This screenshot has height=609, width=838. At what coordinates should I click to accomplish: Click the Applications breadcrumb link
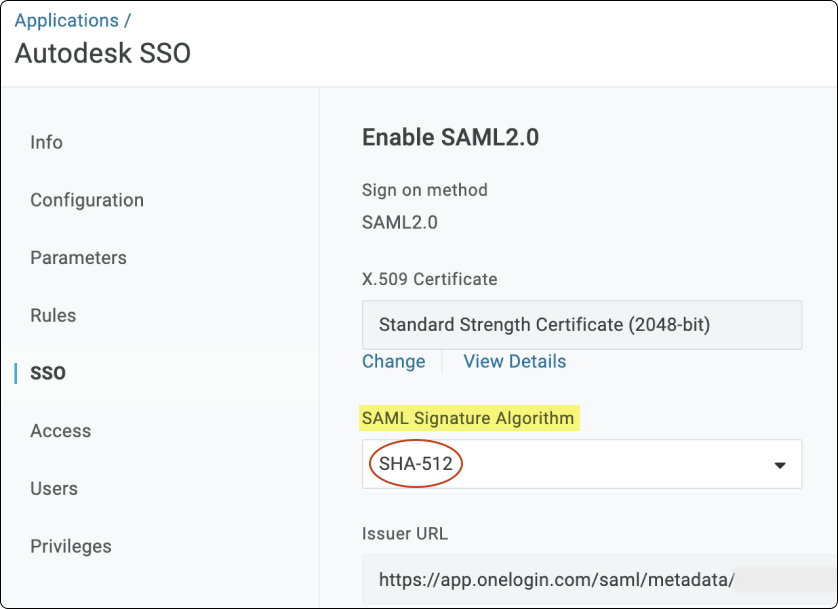64,20
